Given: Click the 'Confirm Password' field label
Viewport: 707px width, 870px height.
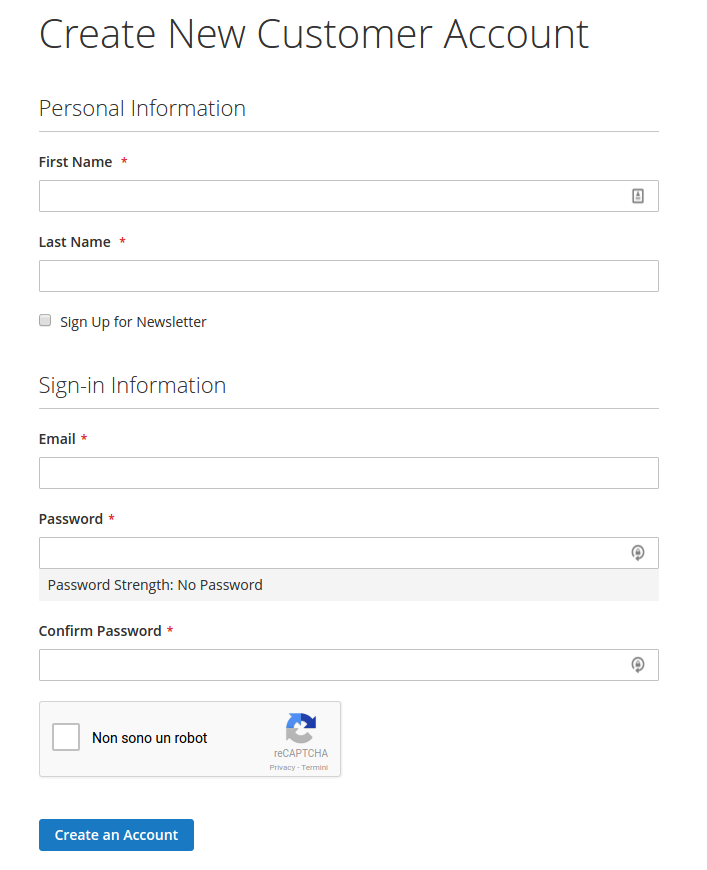Looking at the screenshot, I should pyautogui.click(x=100, y=631).
